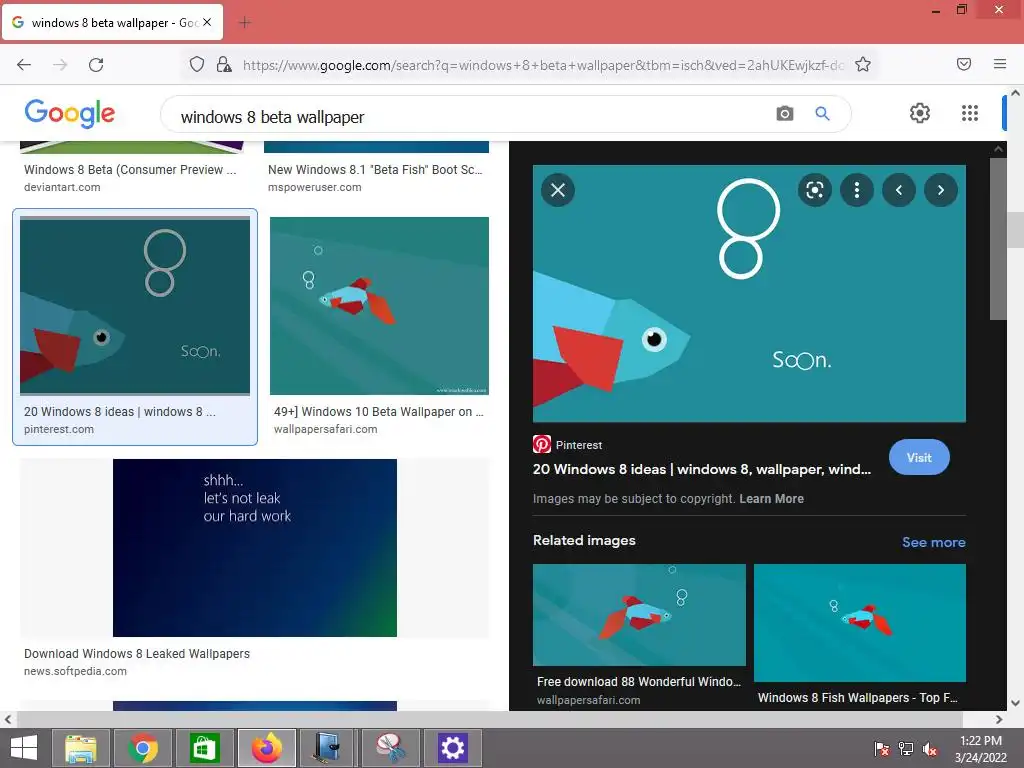Go back using the browser back arrow
Screen dimensions: 1024x768
[24, 65]
